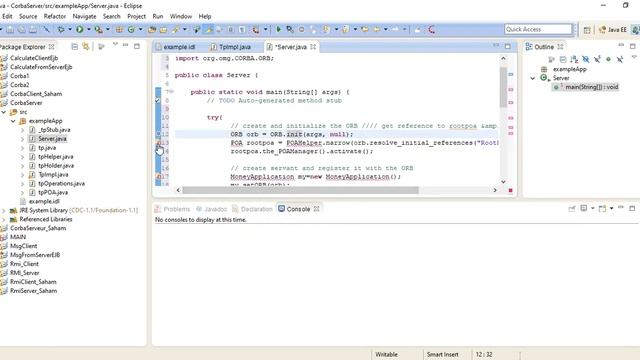Click the Open Type folder icon

(152, 29)
